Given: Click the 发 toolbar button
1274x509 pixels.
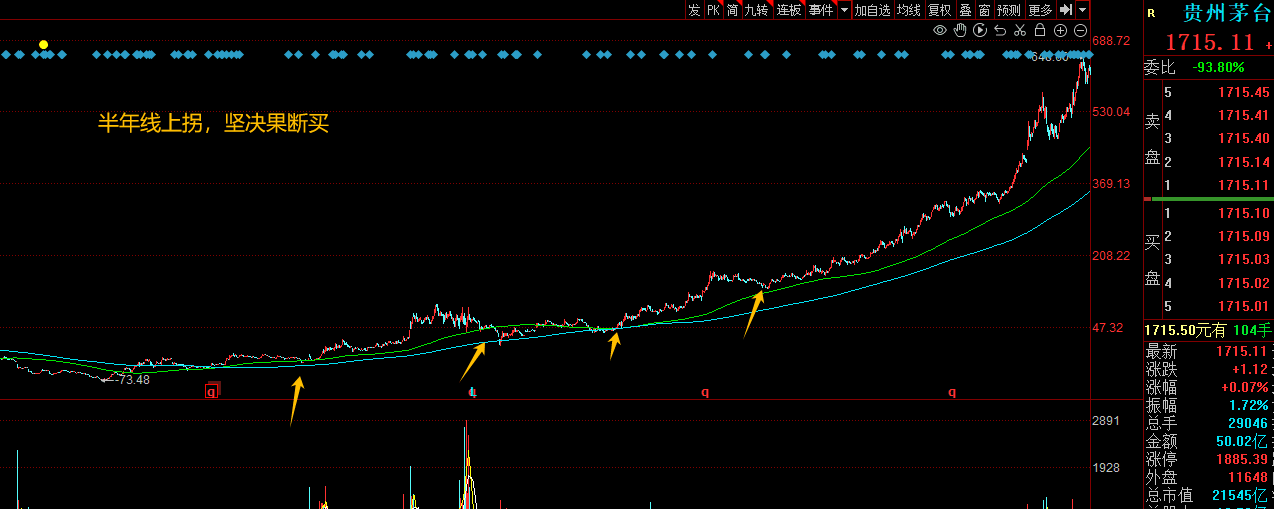Looking at the screenshot, I should point(694,9).
